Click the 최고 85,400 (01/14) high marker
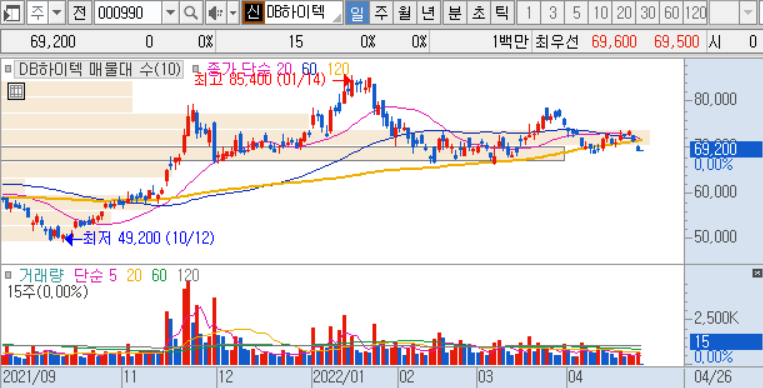The width and height of the screenshot is (763, 388). pos(259,80)
